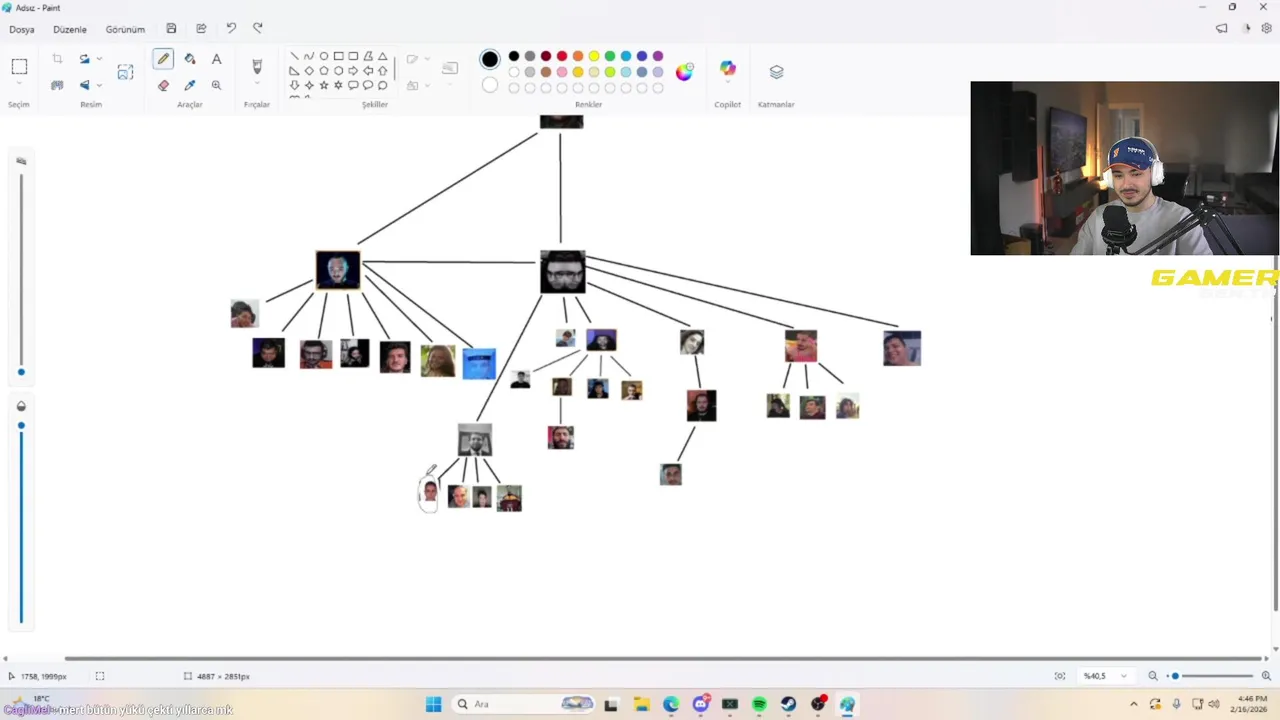The width and height of the screenshot is (1280, 720).
Task: Select the right arrow shape
Action: tap(353, 71)
